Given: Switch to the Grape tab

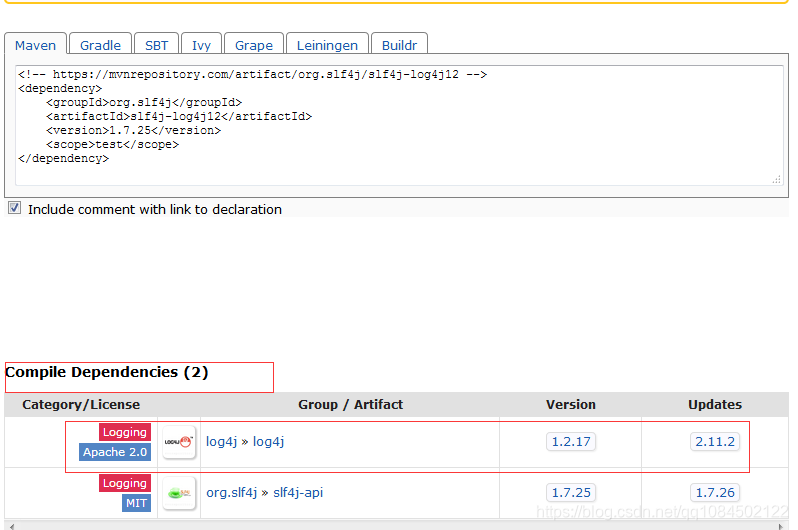Looking at the screenshot, I should click(254, 45).
